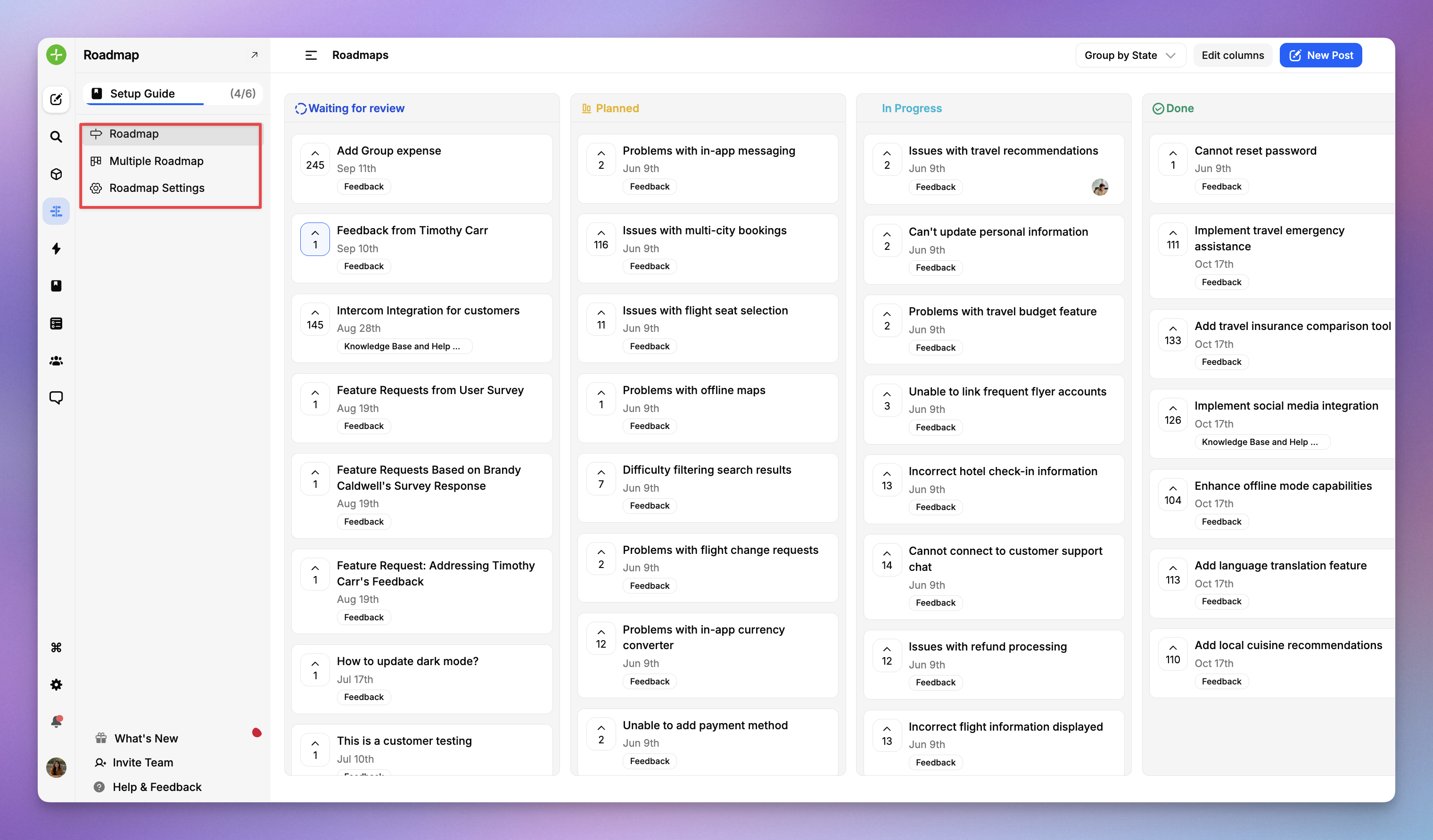Open Edit columns
The height and width of the screenshot is (840, 1433).
click(1232, 55)
